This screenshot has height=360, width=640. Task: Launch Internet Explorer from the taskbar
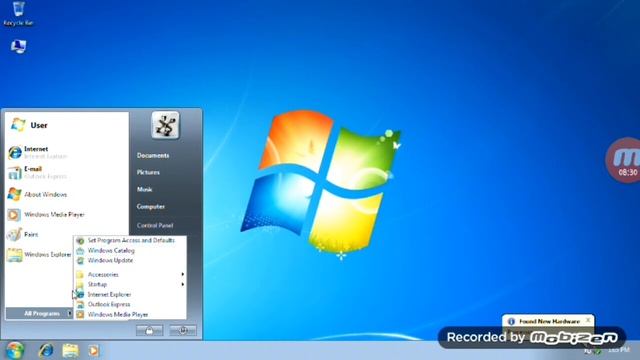coord(46,350)
